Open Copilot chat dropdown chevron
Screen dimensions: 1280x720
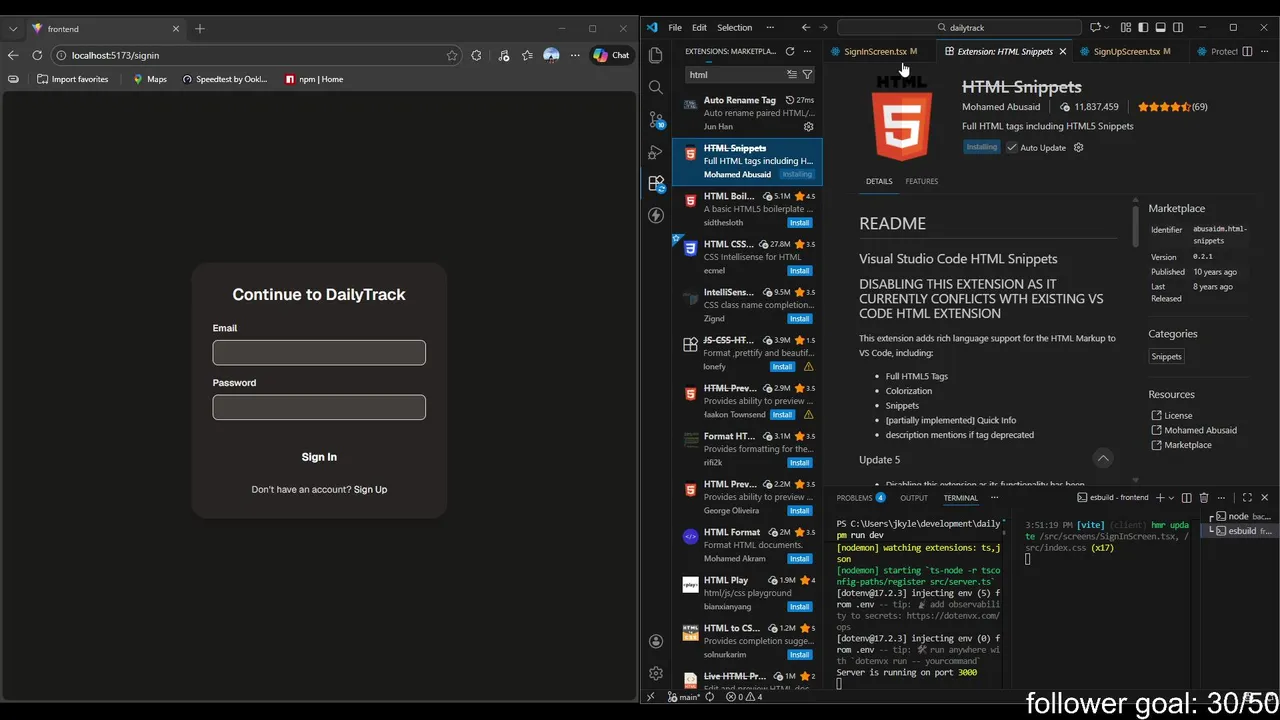click(x=1109, y=27)
